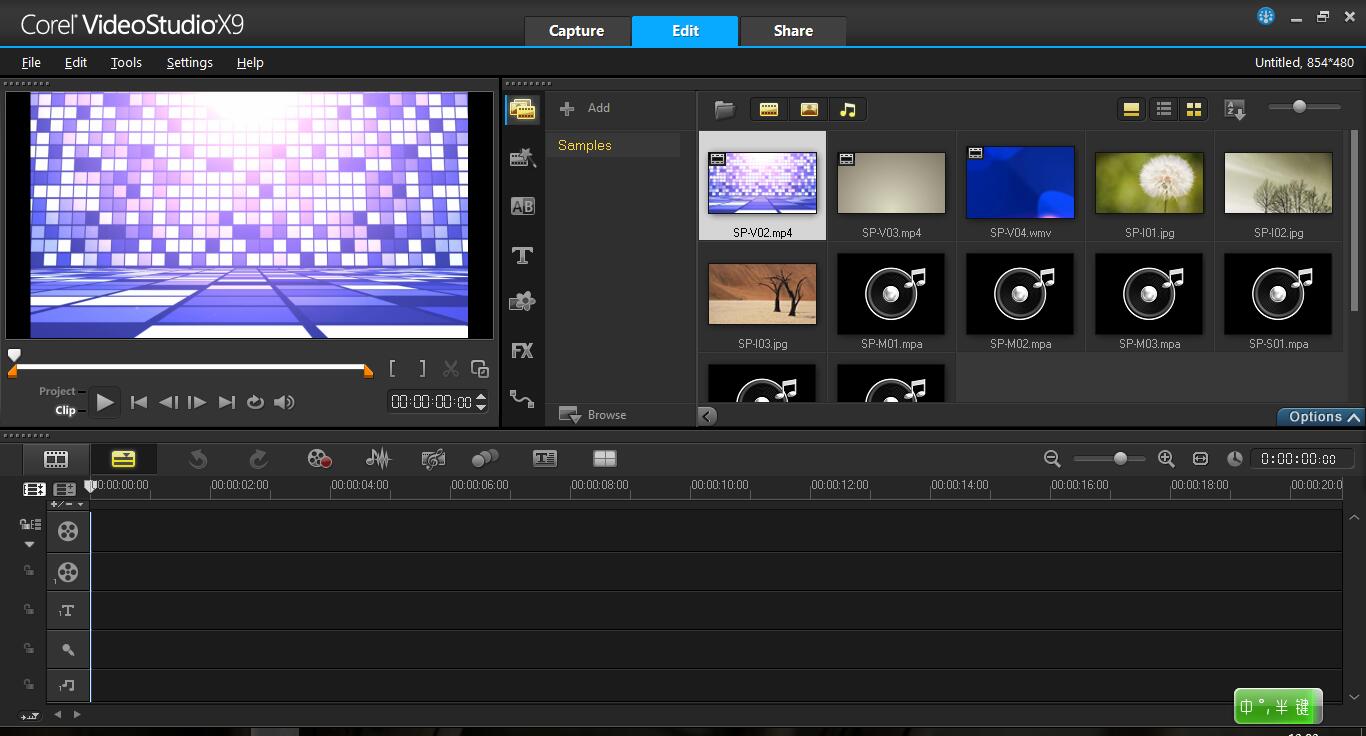Open the Settings menu

point(189,62)
